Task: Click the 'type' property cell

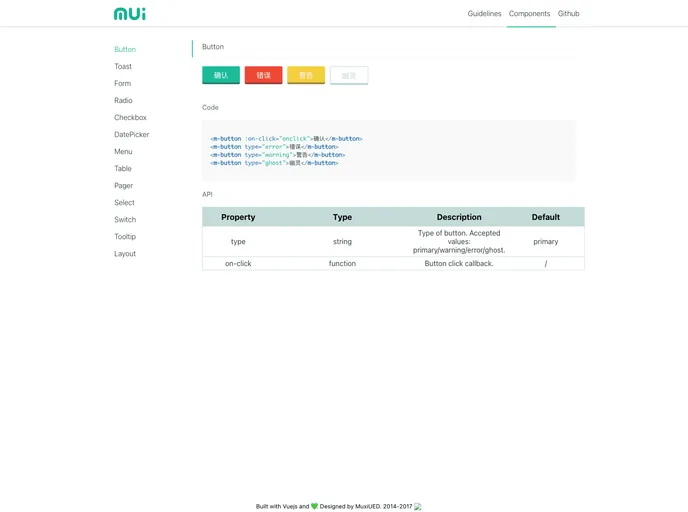Action: point(238,242)
